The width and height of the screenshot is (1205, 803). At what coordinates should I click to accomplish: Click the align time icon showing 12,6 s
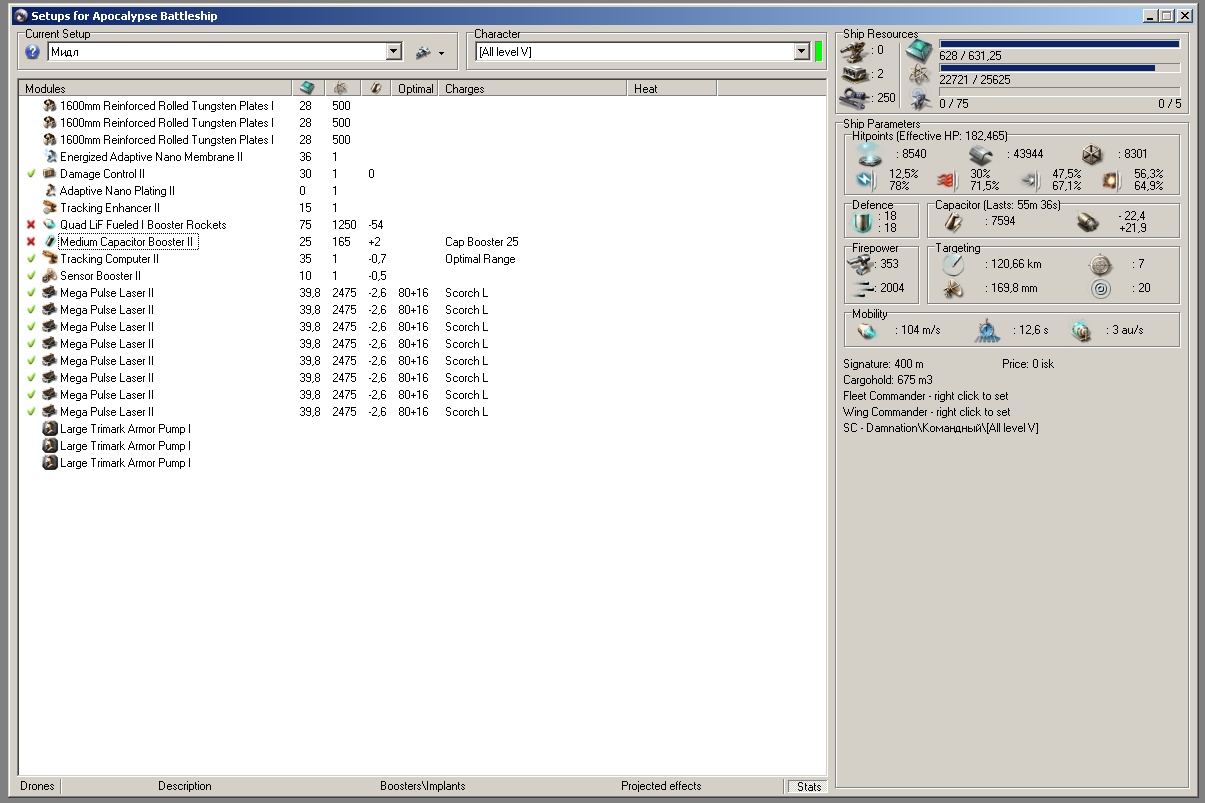tap(988, 330)
